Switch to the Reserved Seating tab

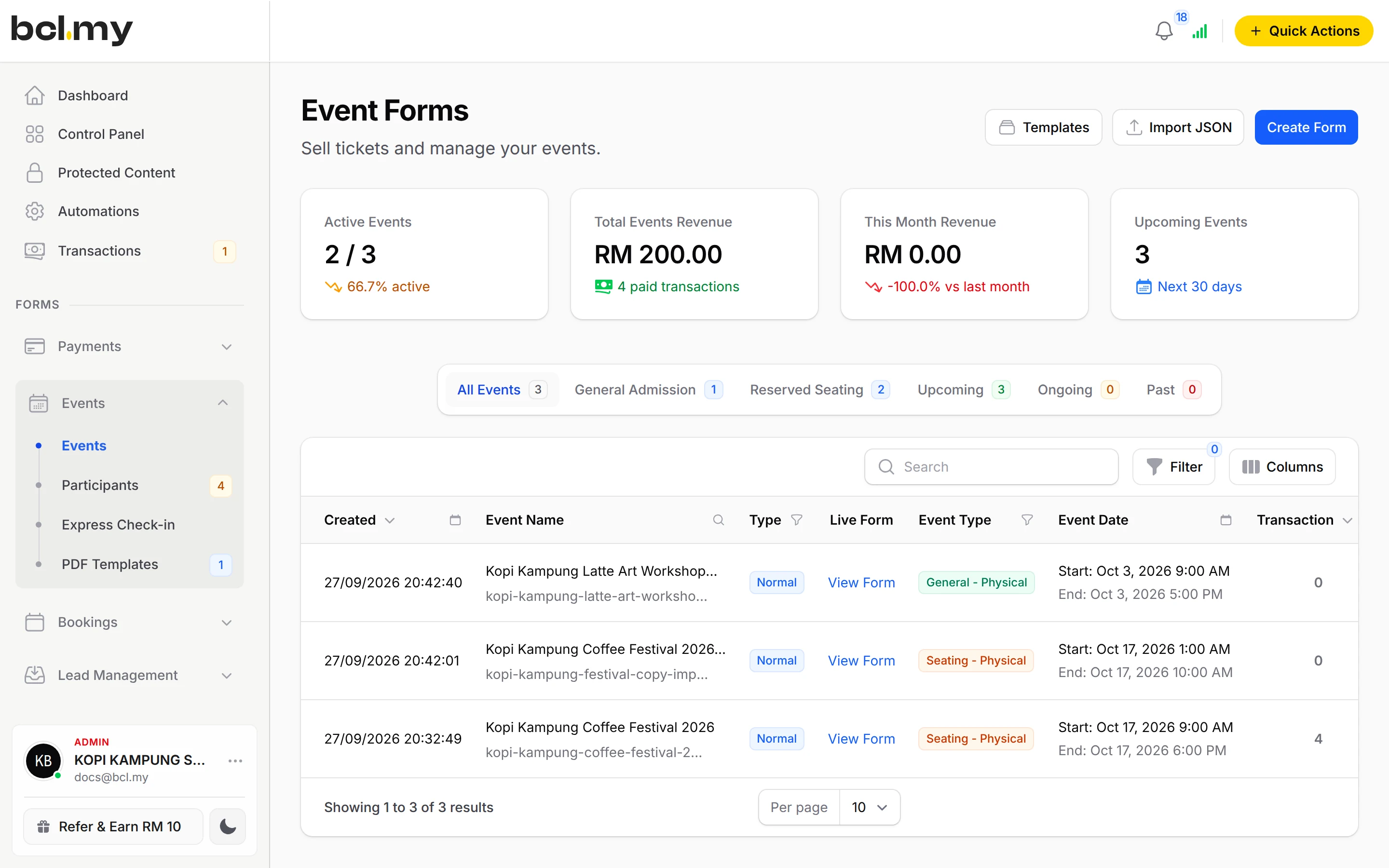coord(820,390)
